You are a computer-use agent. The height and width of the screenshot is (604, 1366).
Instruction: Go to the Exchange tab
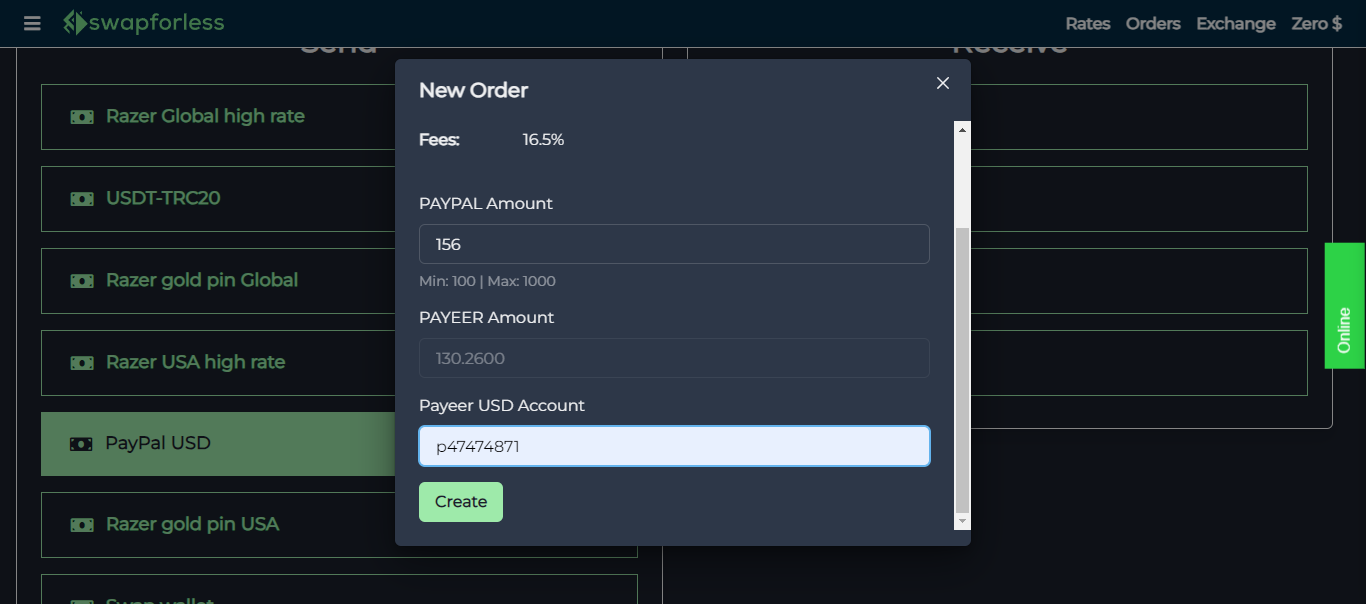pos(1235,23)
